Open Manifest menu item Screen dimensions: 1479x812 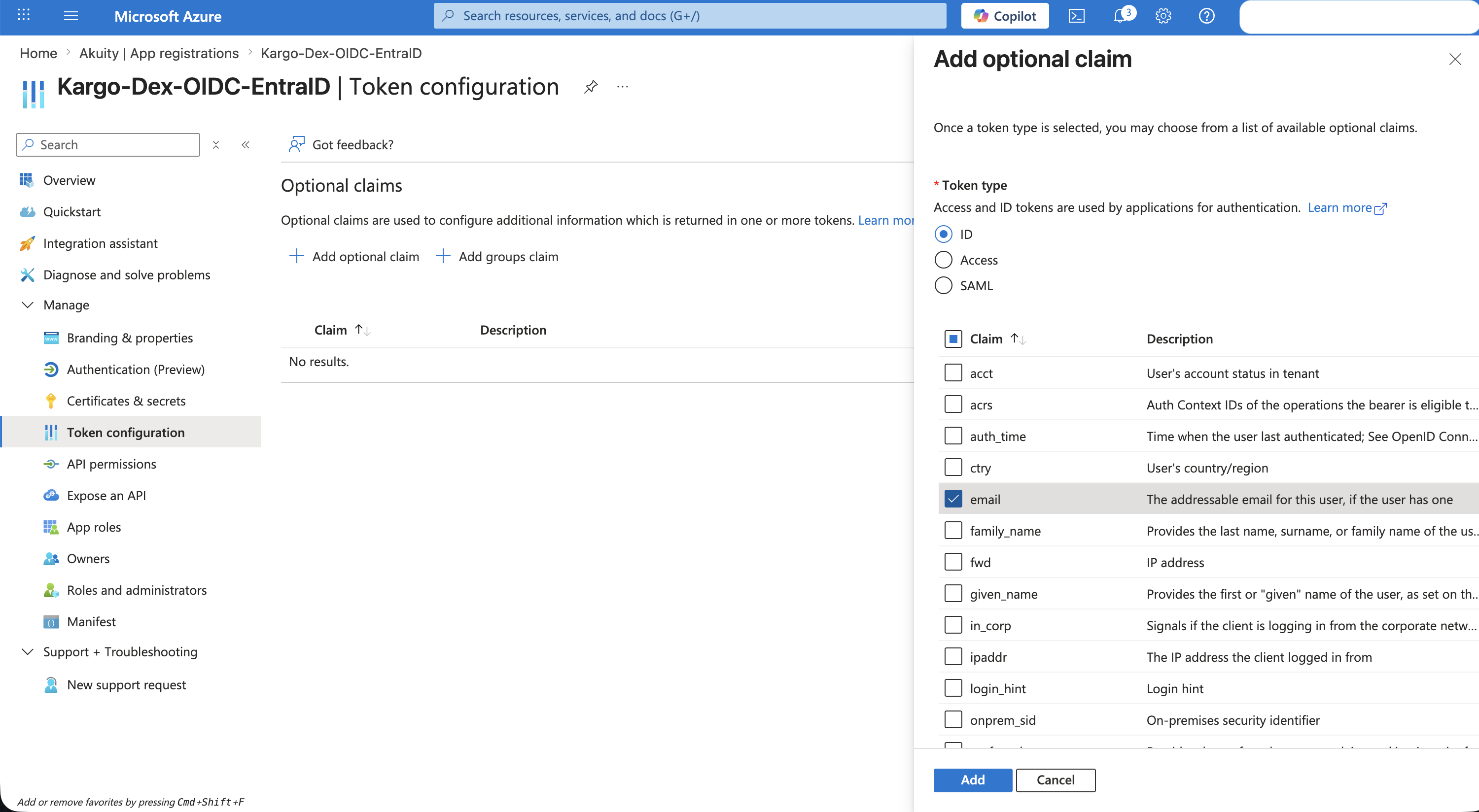(131, 621)
